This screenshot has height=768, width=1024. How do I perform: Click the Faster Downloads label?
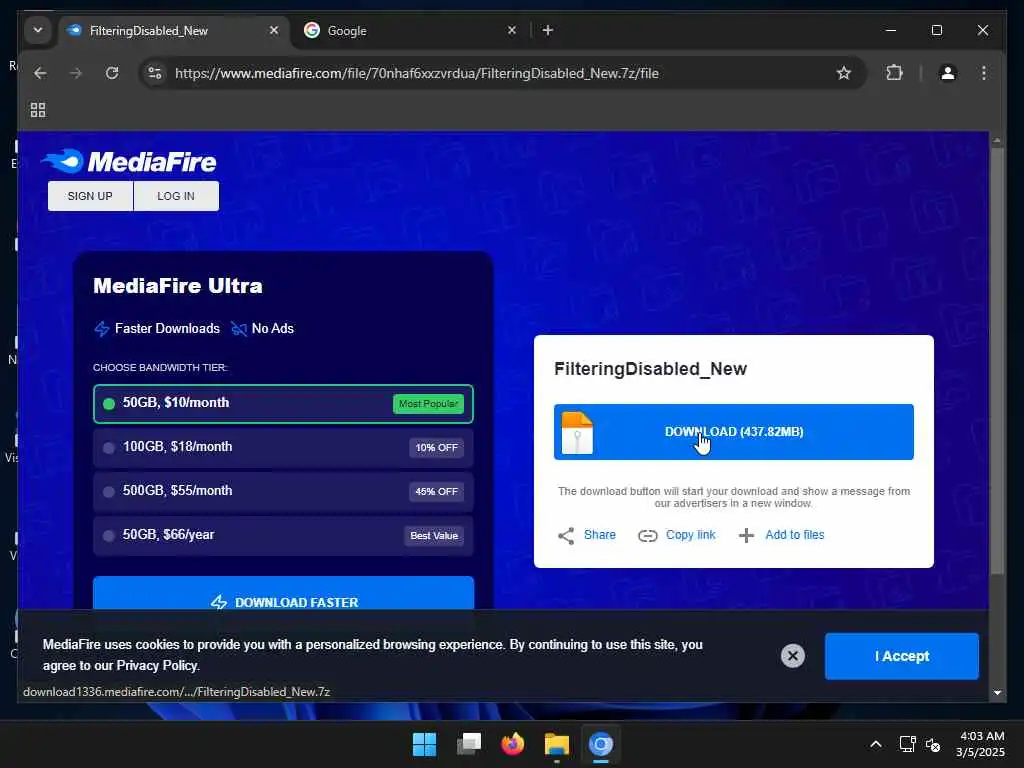click(167, 328)
